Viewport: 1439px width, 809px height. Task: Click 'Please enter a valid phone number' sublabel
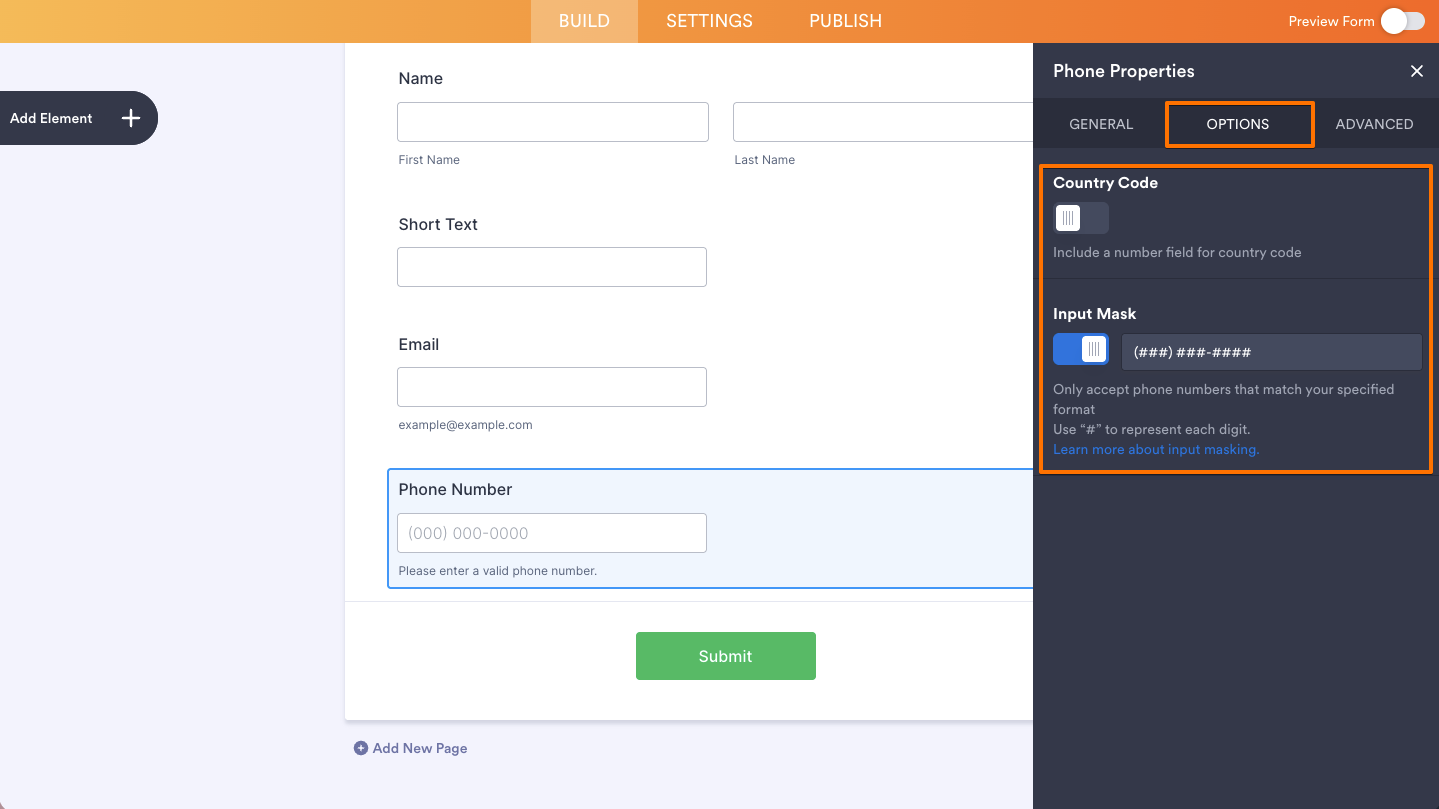point(497,571)
